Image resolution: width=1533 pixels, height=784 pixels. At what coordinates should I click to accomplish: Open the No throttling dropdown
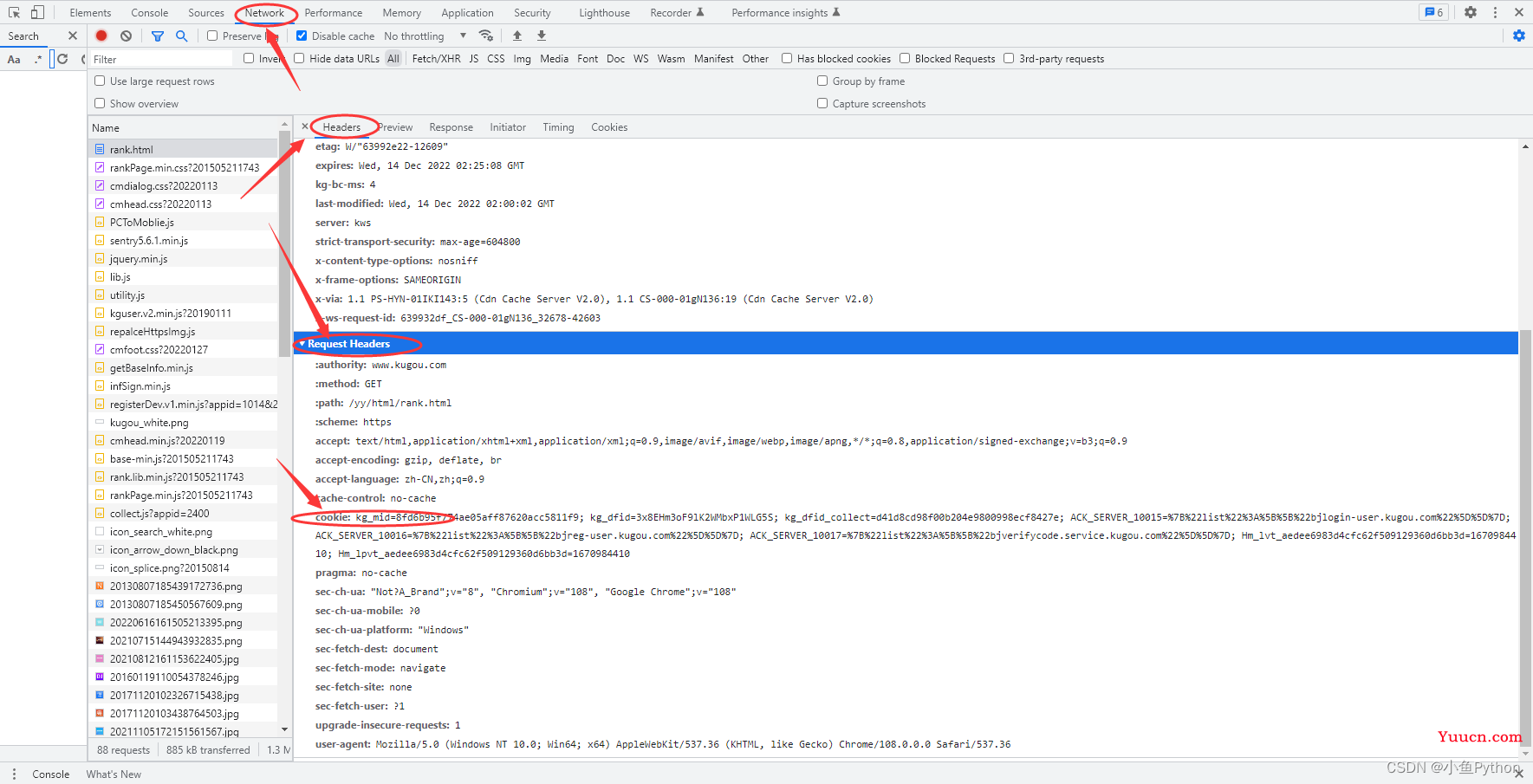click(425, 36)
